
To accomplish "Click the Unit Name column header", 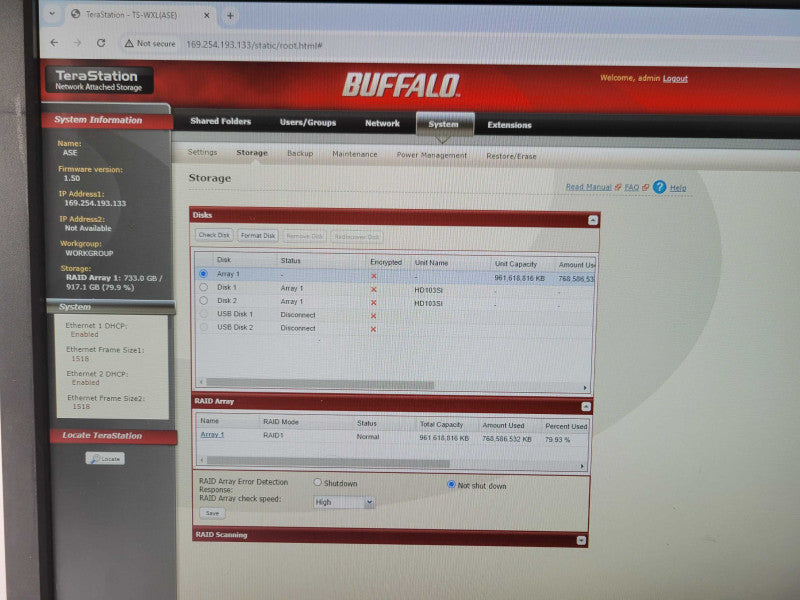I will 431,263.
